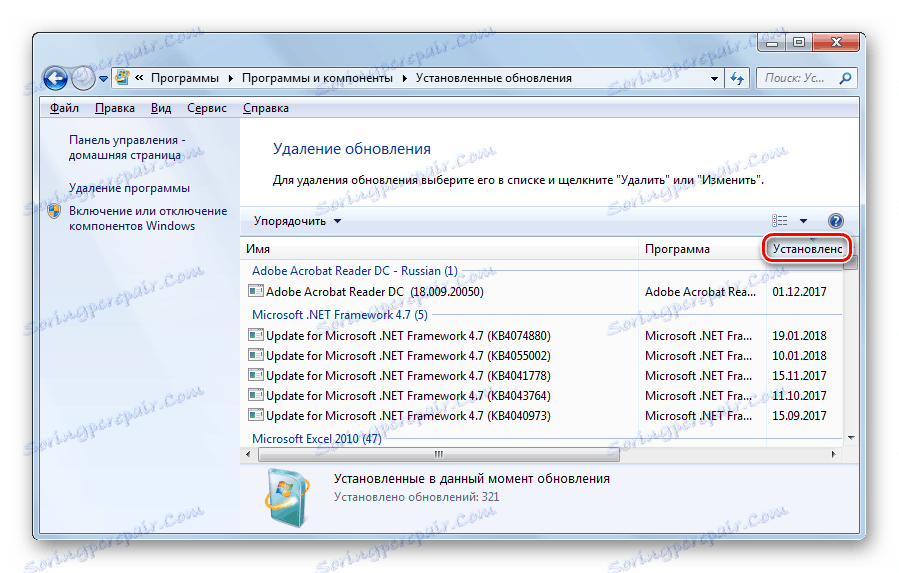
Task: Collapse the Microsoft Excel 2010 (47) group
Action: (316, 439)
